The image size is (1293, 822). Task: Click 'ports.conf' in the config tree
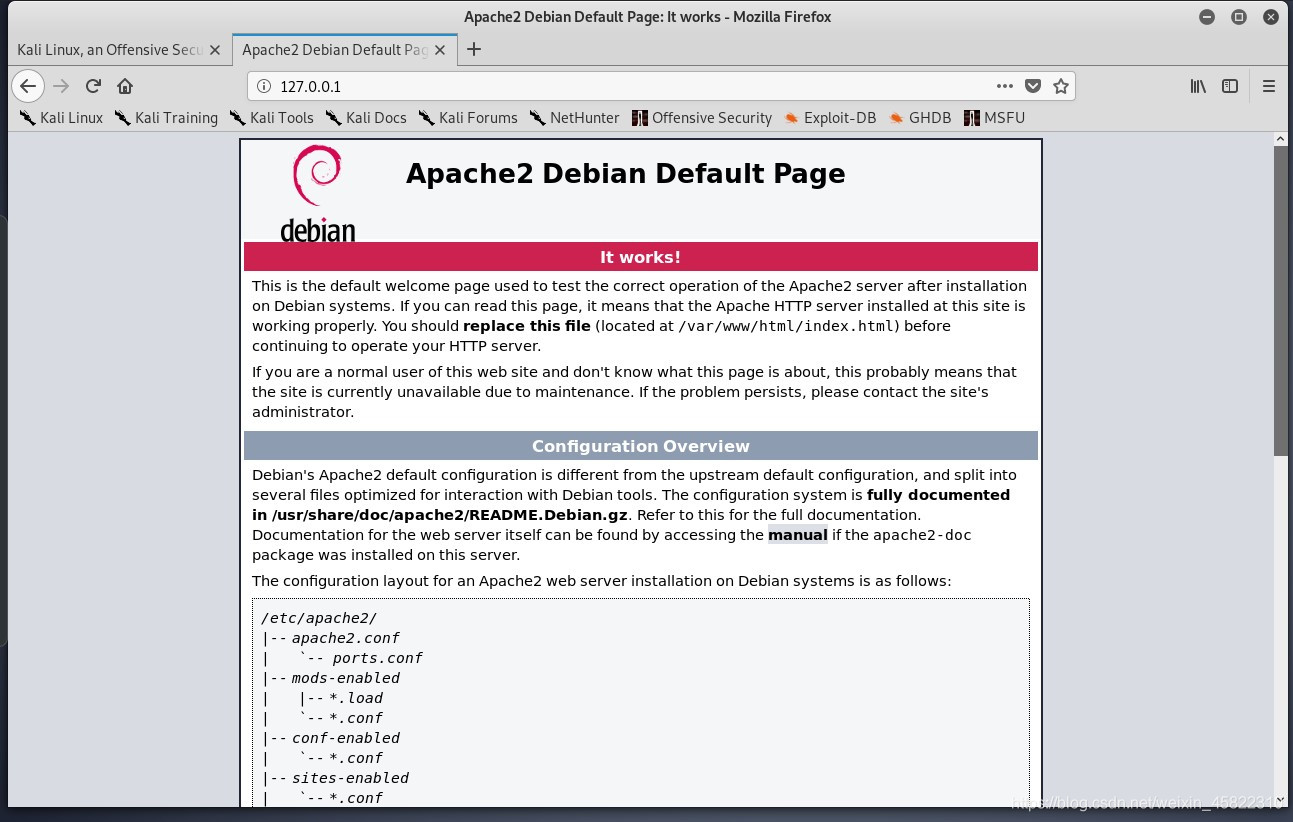[377, 658]
